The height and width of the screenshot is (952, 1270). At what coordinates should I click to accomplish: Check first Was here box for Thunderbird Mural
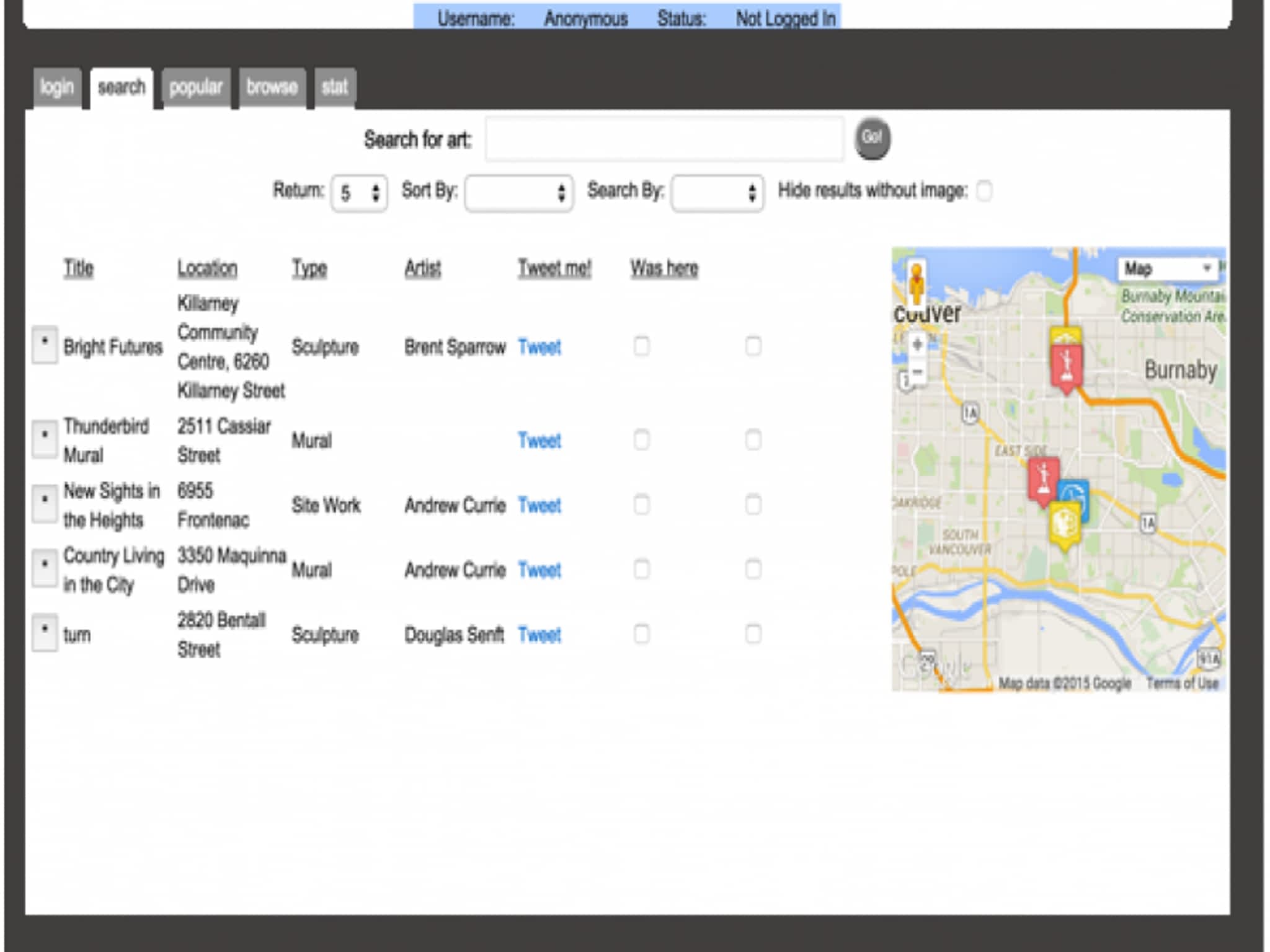click(x=642, y=441)
